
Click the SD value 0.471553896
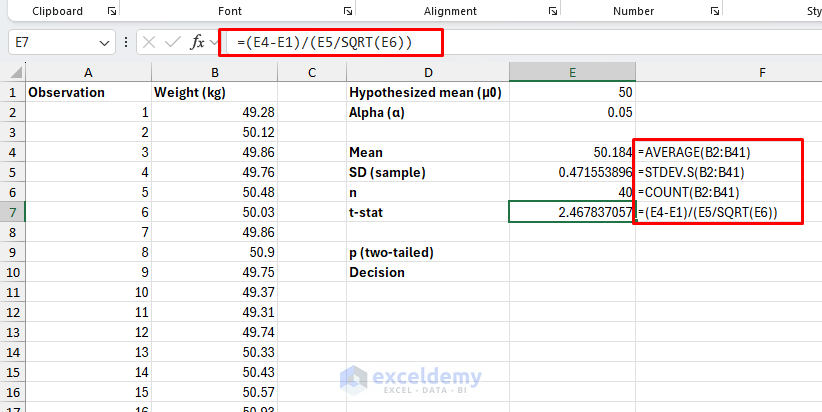(572, 172)
